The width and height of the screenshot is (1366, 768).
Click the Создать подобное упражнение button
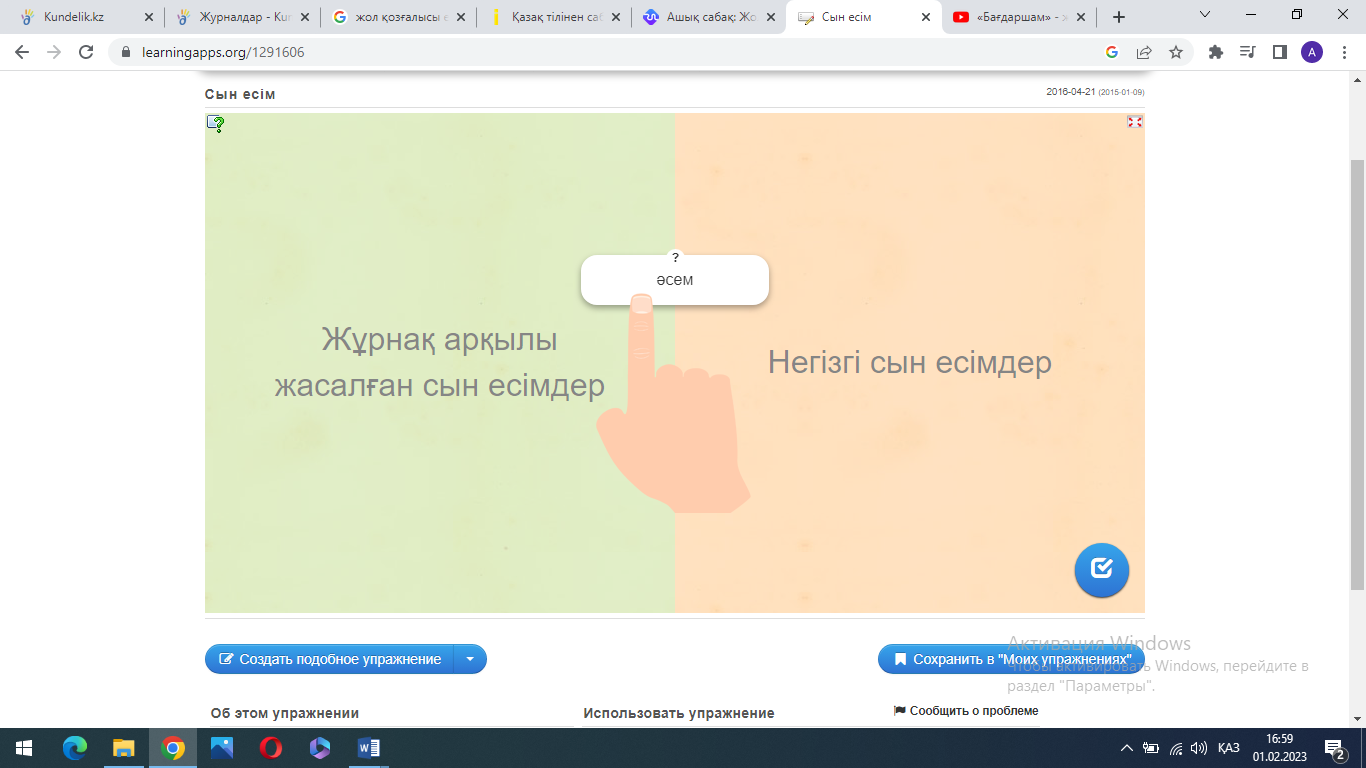click(330, 659)
